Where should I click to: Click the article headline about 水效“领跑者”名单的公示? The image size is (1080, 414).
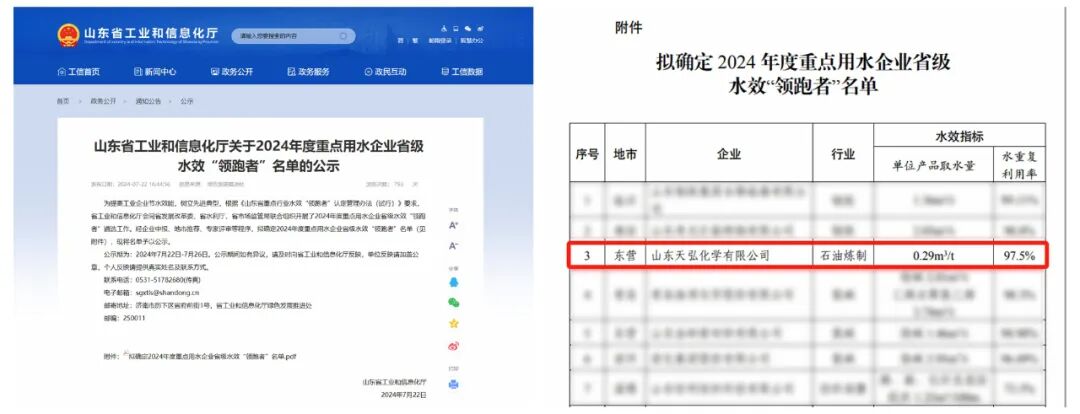tap(259, 156)
